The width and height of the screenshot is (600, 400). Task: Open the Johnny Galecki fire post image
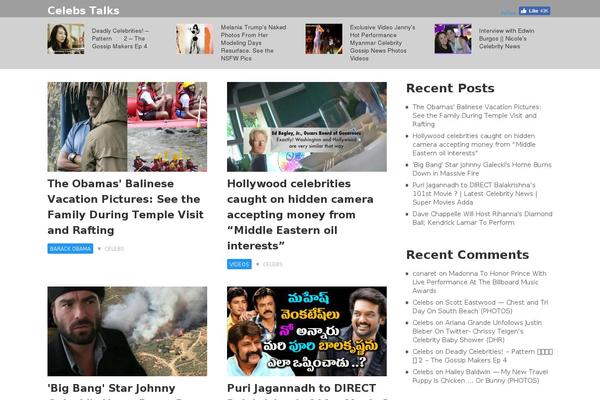(127, 331)
